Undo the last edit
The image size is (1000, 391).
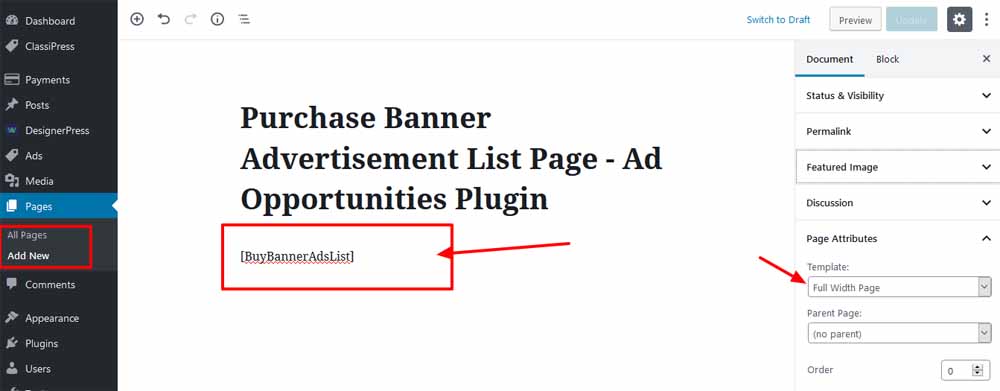point(164,19)
